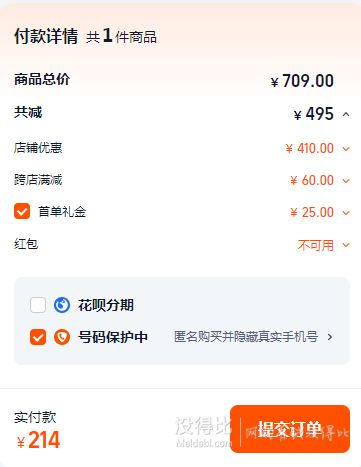361x467 pixels.
Task: Open 匿名购买并隐藏真实手机号 link
Action: (246, 337)
